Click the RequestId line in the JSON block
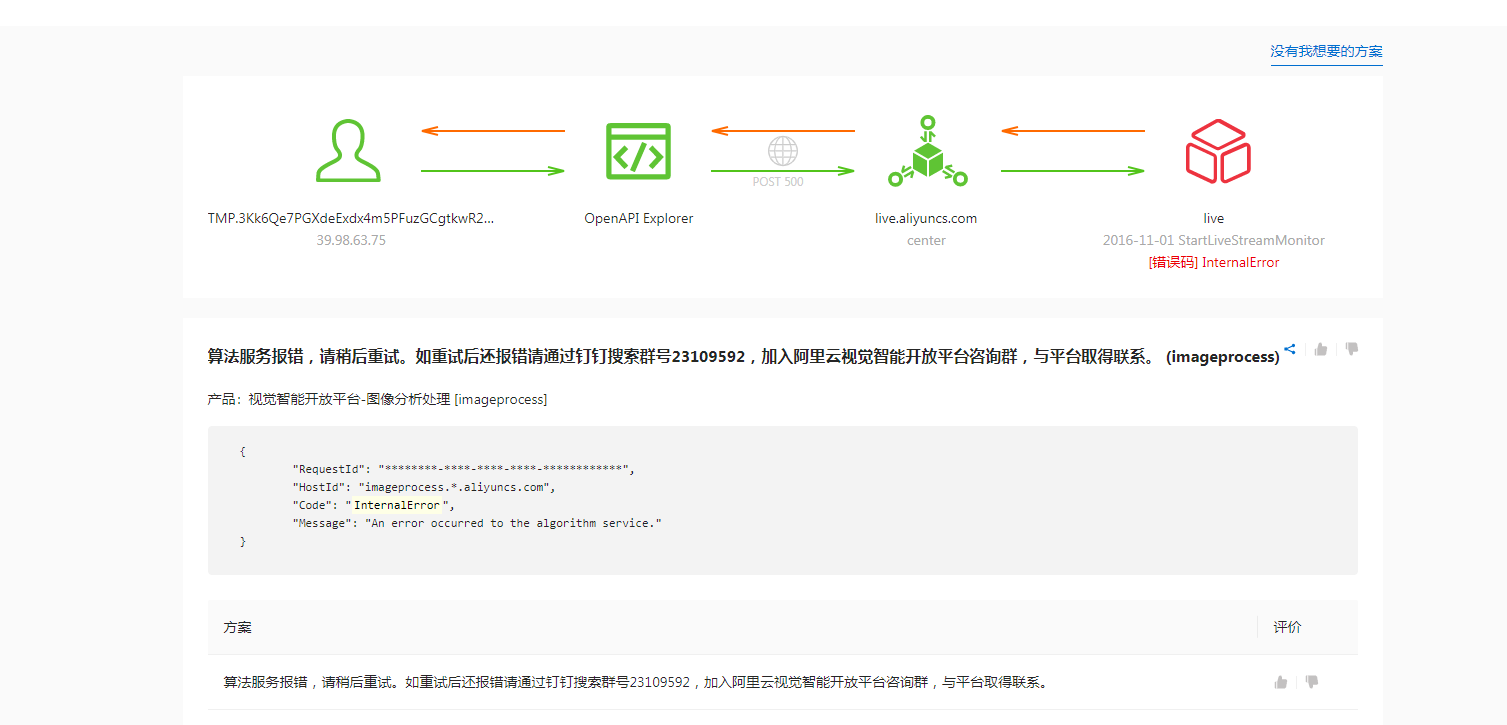Viewport: 1507px width, 725px height. click(463, 469)
